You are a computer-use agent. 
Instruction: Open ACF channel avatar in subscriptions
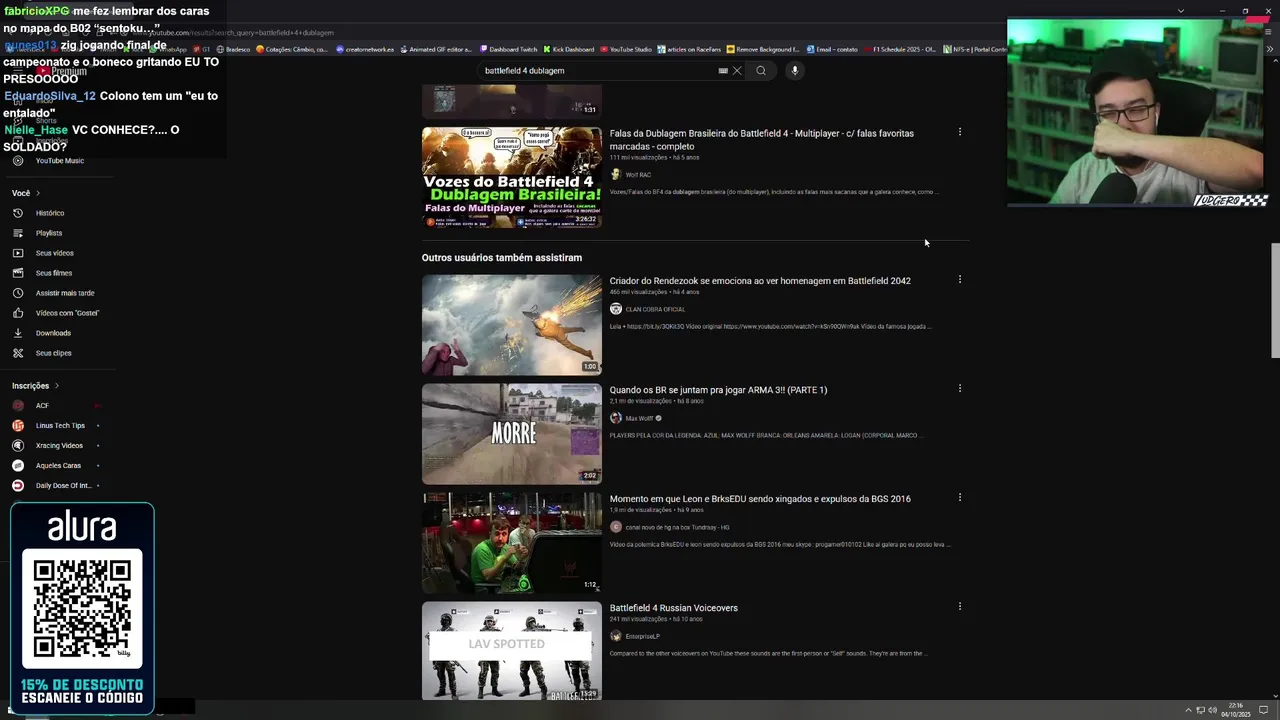(x=18, y=406)
